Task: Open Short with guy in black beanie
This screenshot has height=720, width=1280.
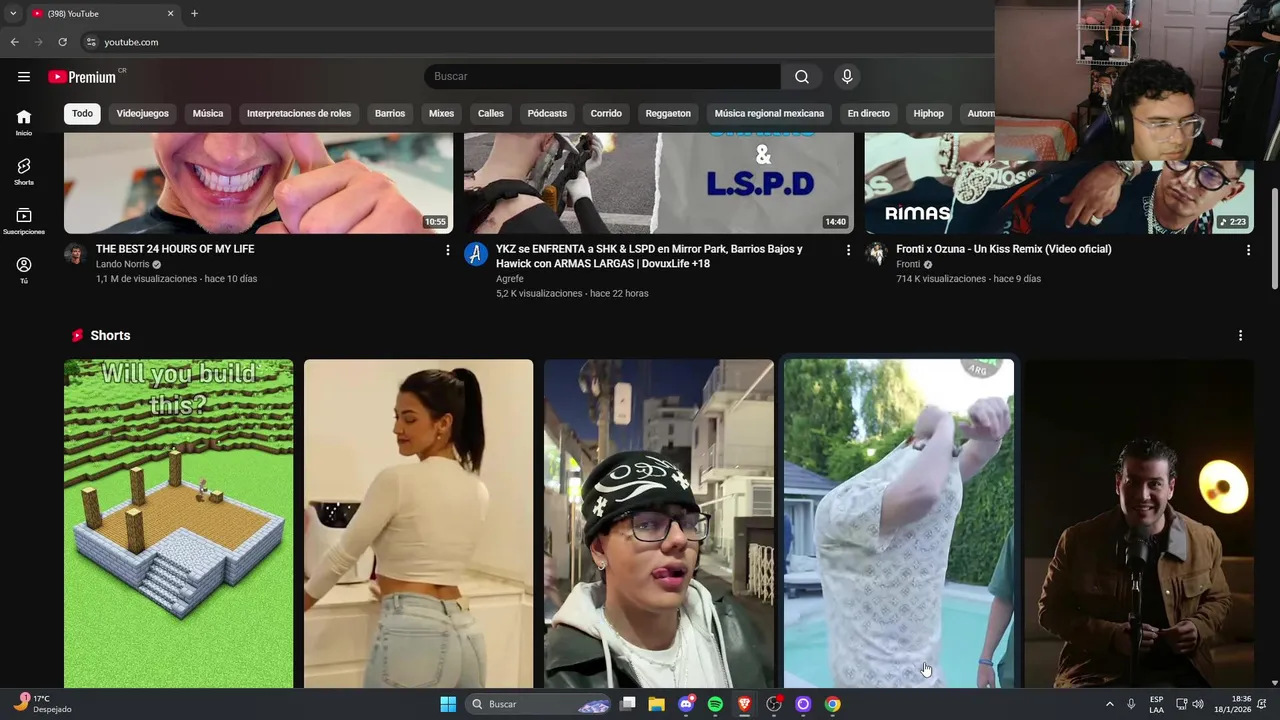Action: pos(659,524)
